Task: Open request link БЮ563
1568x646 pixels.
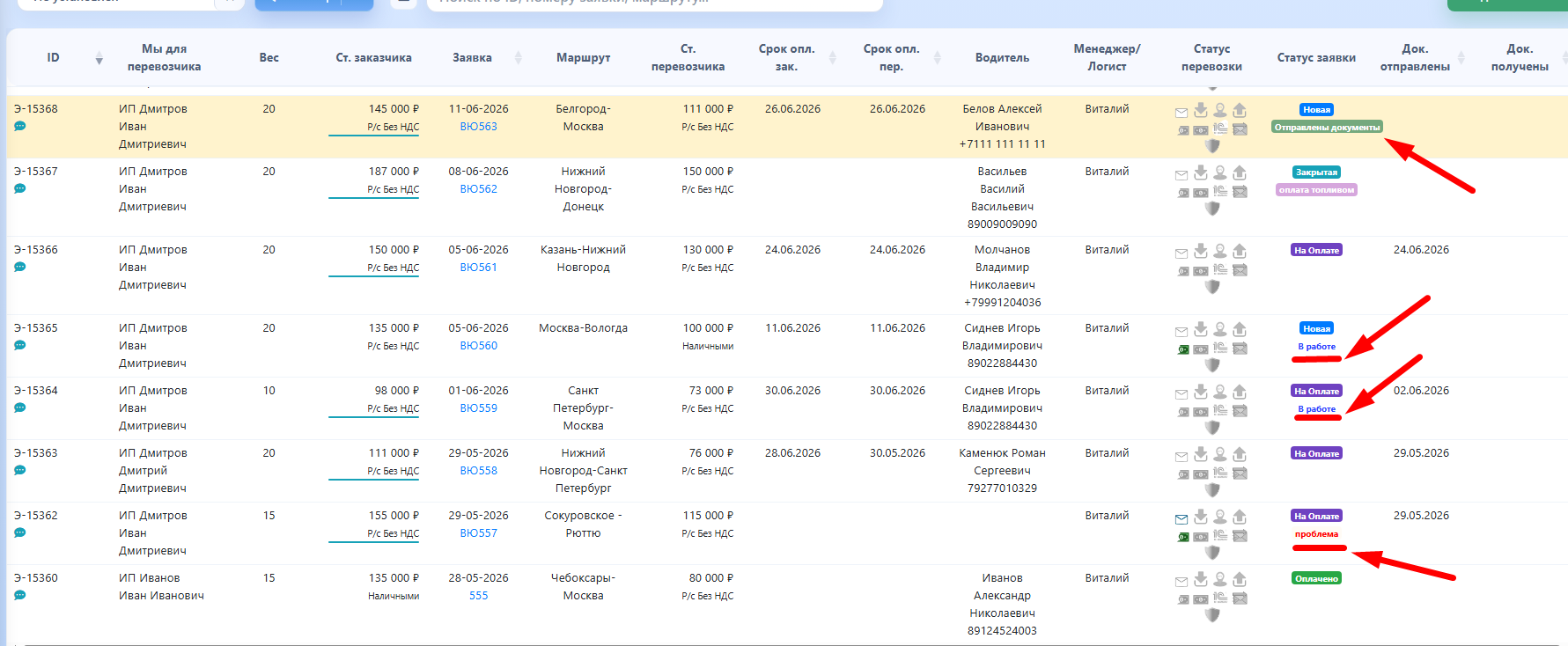Action: (x=478, y=127)
